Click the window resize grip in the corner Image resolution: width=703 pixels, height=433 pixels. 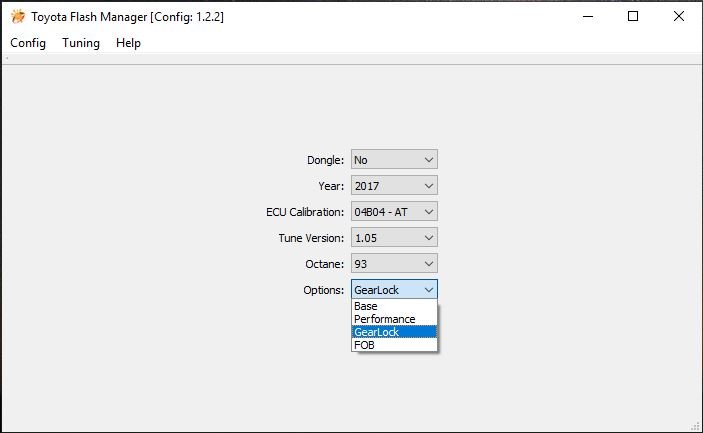click(695, 426)
